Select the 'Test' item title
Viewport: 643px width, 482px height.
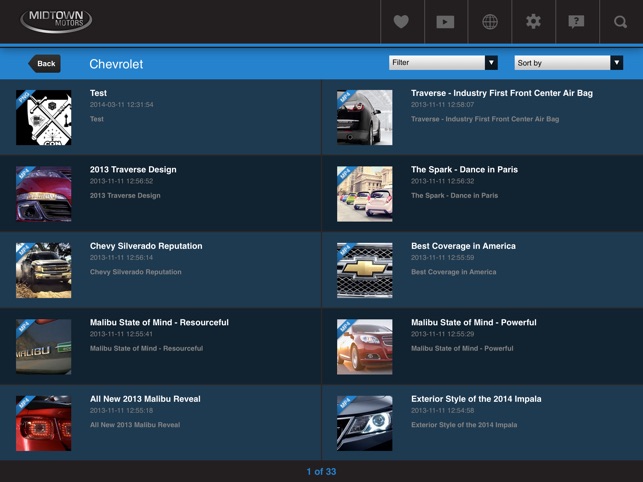(98, 93)
